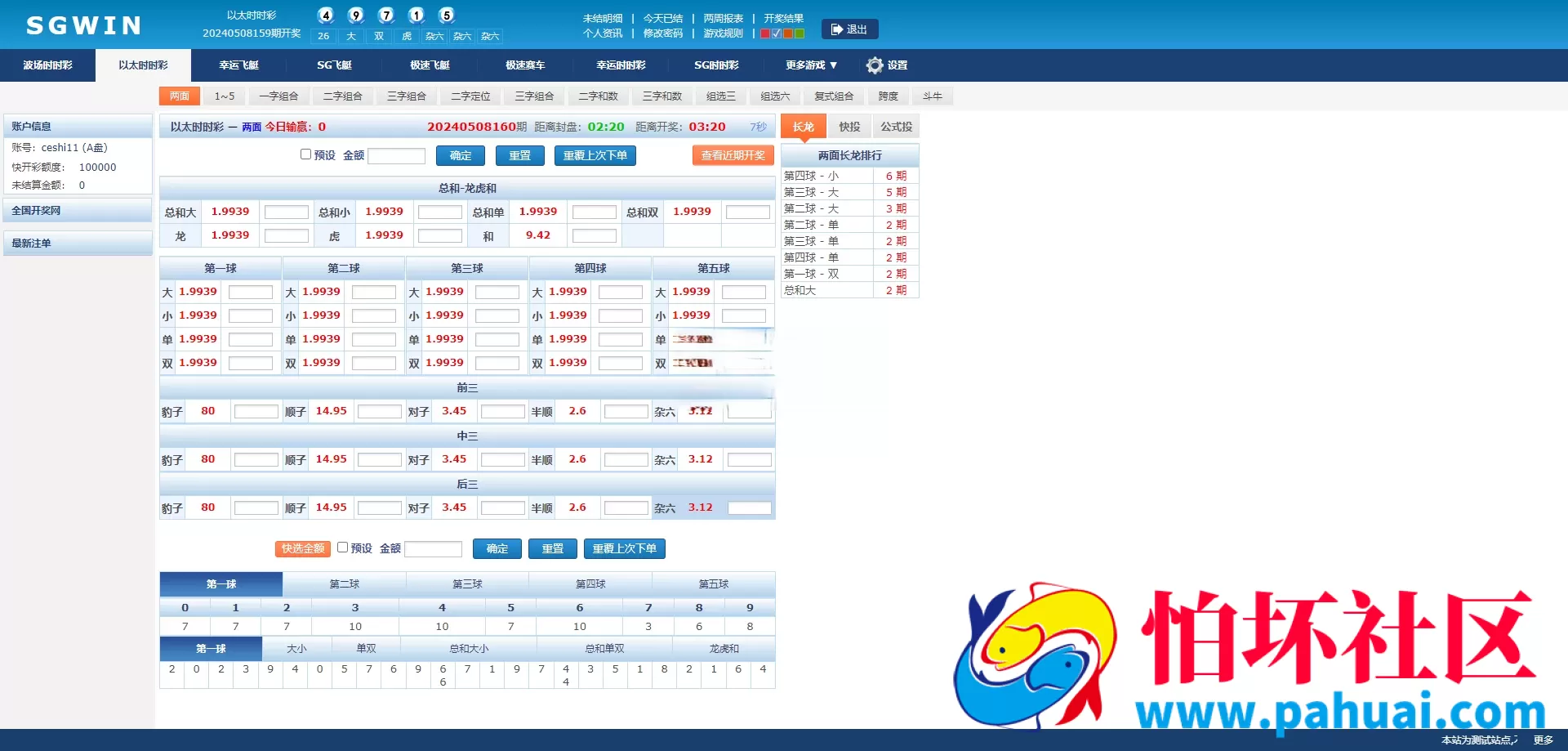
Task: Click the 更多 link in footer
Action: (1543, 740)
